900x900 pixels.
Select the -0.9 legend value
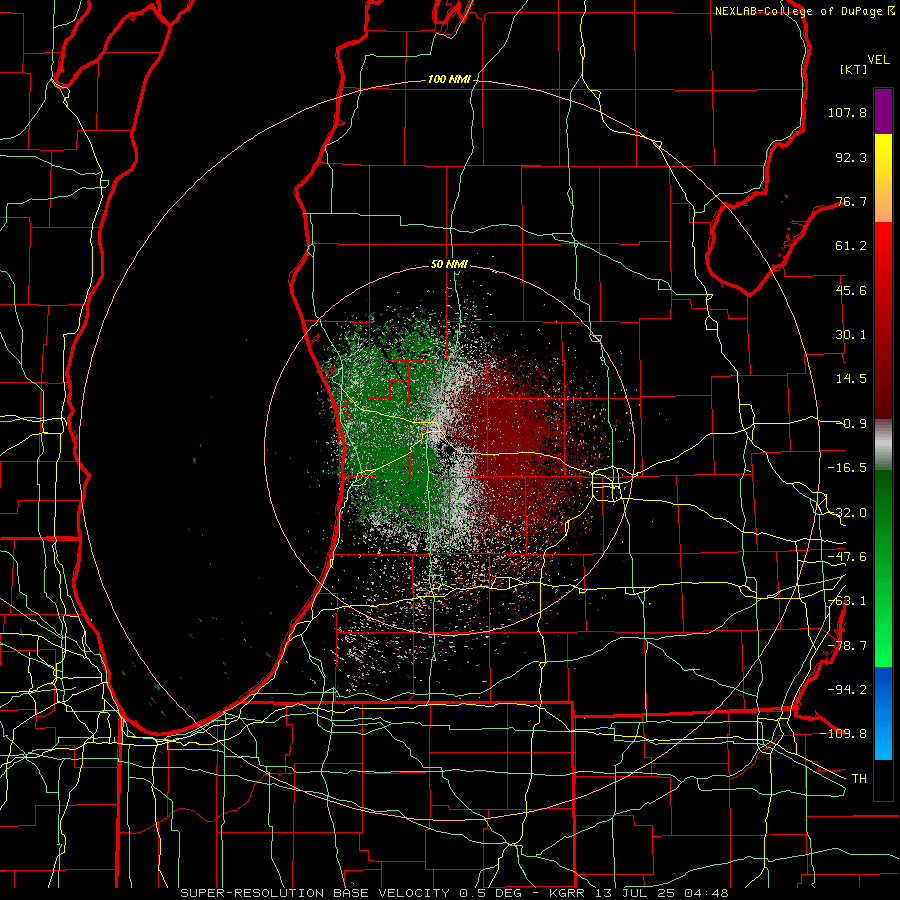click(851, 424)
